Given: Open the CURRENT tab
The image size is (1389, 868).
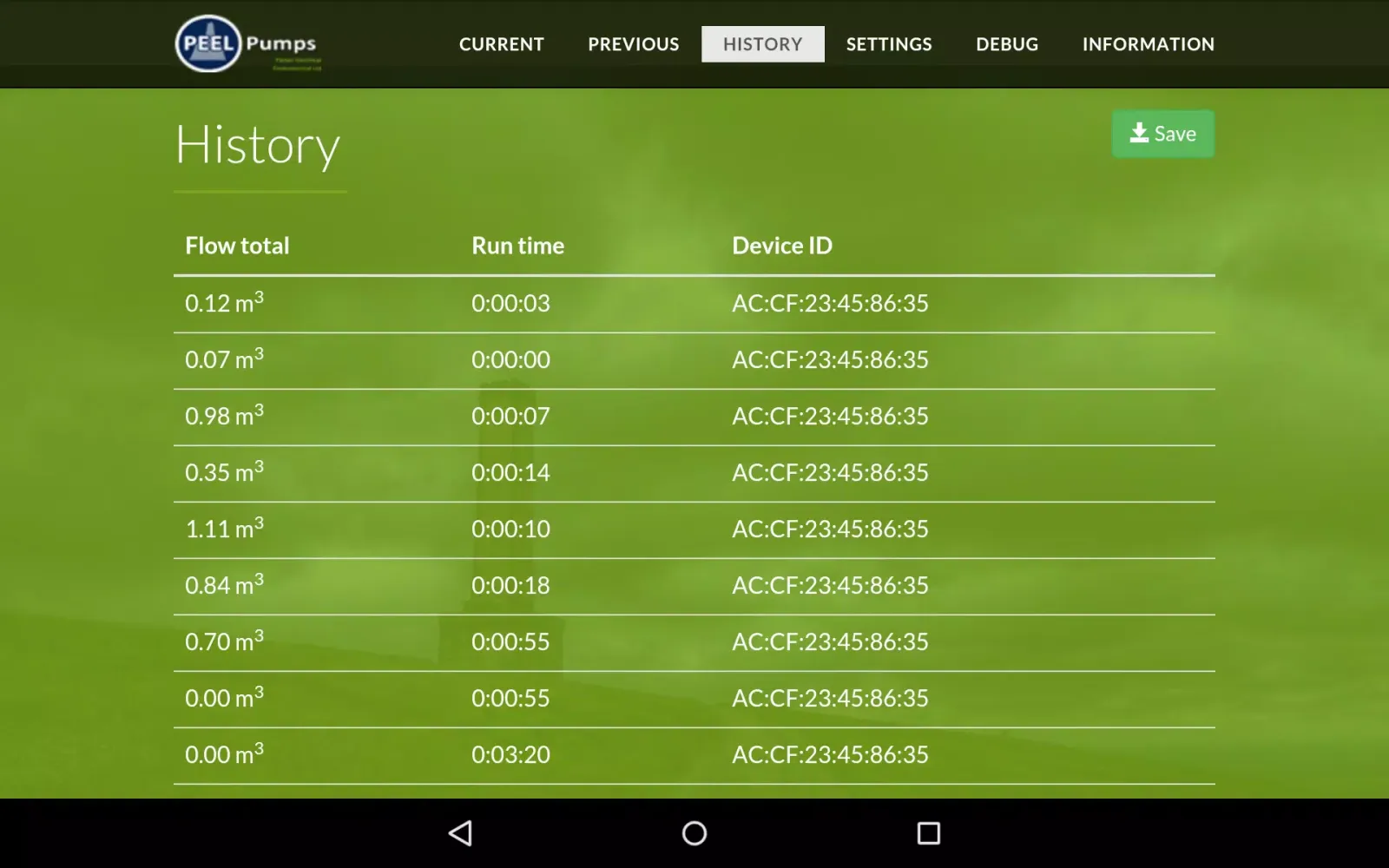Looking at the screenshot, I should [x=501, y=44].
